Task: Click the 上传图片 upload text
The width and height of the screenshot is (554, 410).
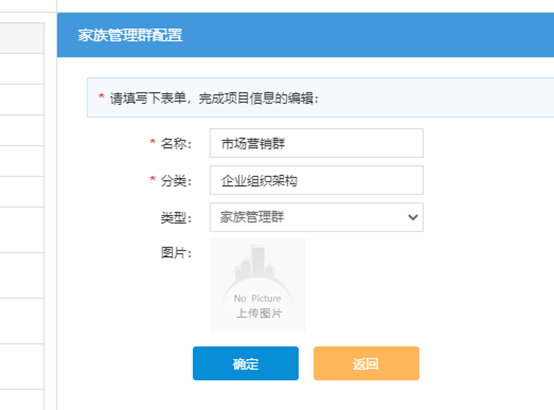Action: click(259, 313)
